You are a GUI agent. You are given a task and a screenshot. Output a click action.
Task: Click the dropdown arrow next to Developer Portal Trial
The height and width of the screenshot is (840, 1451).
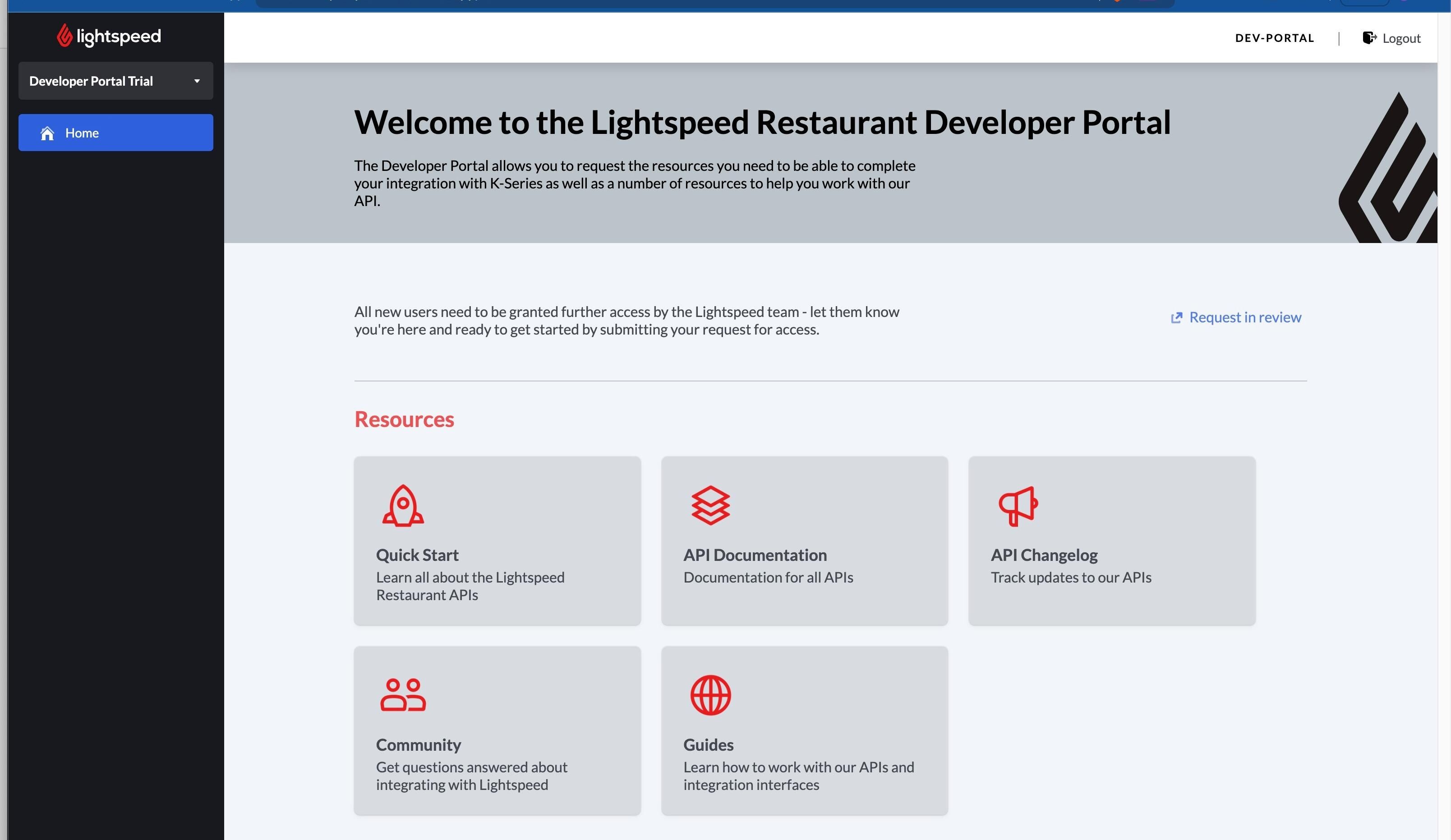tap(197, 81)
